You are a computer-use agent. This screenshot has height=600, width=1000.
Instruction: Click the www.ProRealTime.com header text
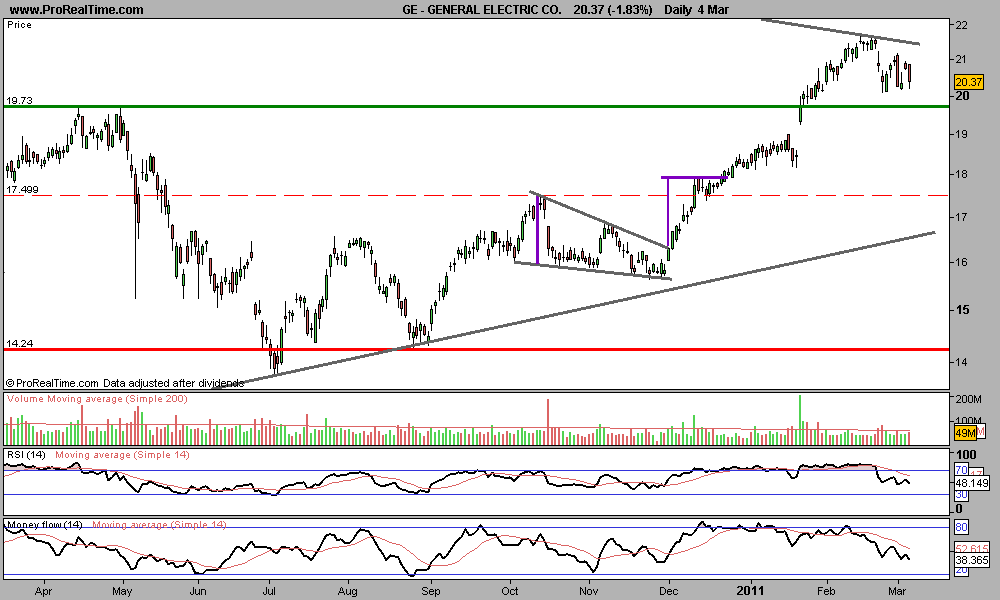coord(77,10)
